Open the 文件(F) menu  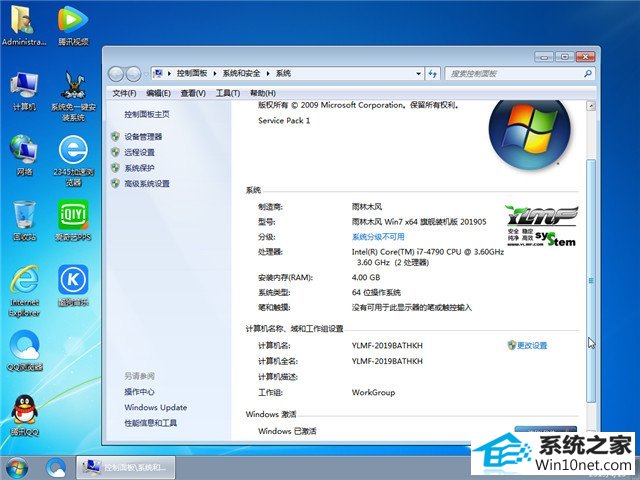coord(124,93)
